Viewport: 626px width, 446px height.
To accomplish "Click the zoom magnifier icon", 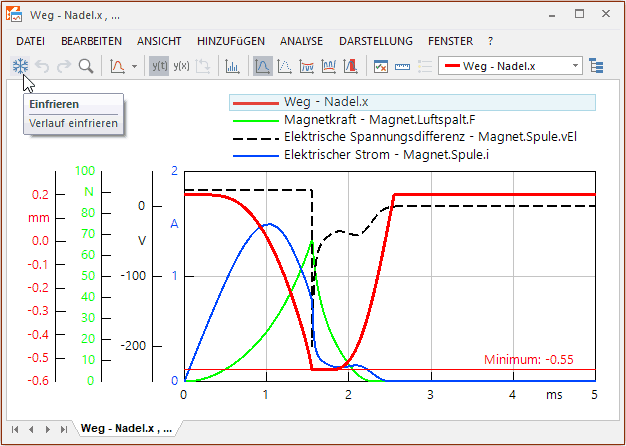I will pos(86,67).
